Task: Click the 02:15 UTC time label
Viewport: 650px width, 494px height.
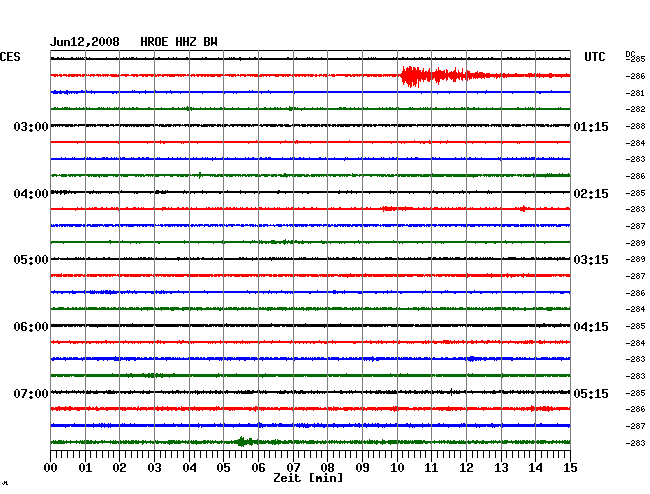Action: (591, 194)
